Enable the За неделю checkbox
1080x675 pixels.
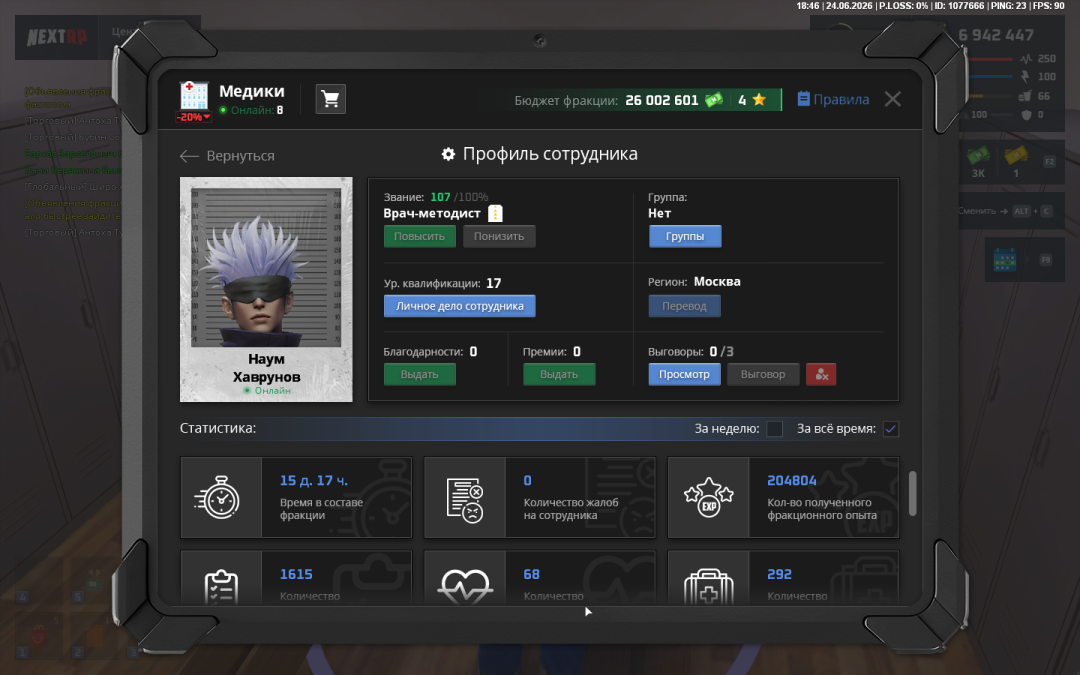tap(775, 429)
